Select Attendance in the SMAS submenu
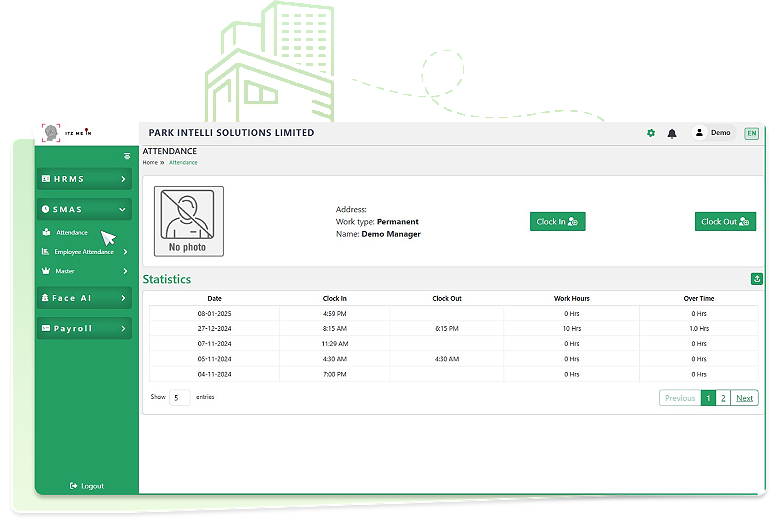Image resolution: width=778 pixels, height=519 pixels. [71, 233]
